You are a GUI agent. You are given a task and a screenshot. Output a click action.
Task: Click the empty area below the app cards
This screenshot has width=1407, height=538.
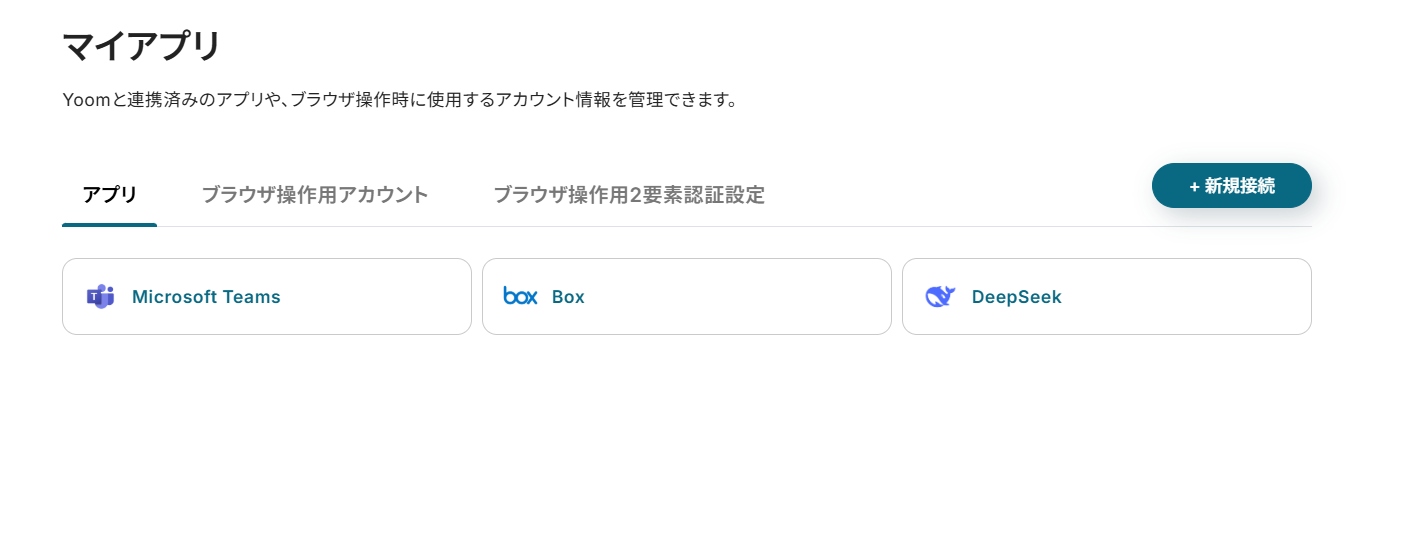point(686,440)
